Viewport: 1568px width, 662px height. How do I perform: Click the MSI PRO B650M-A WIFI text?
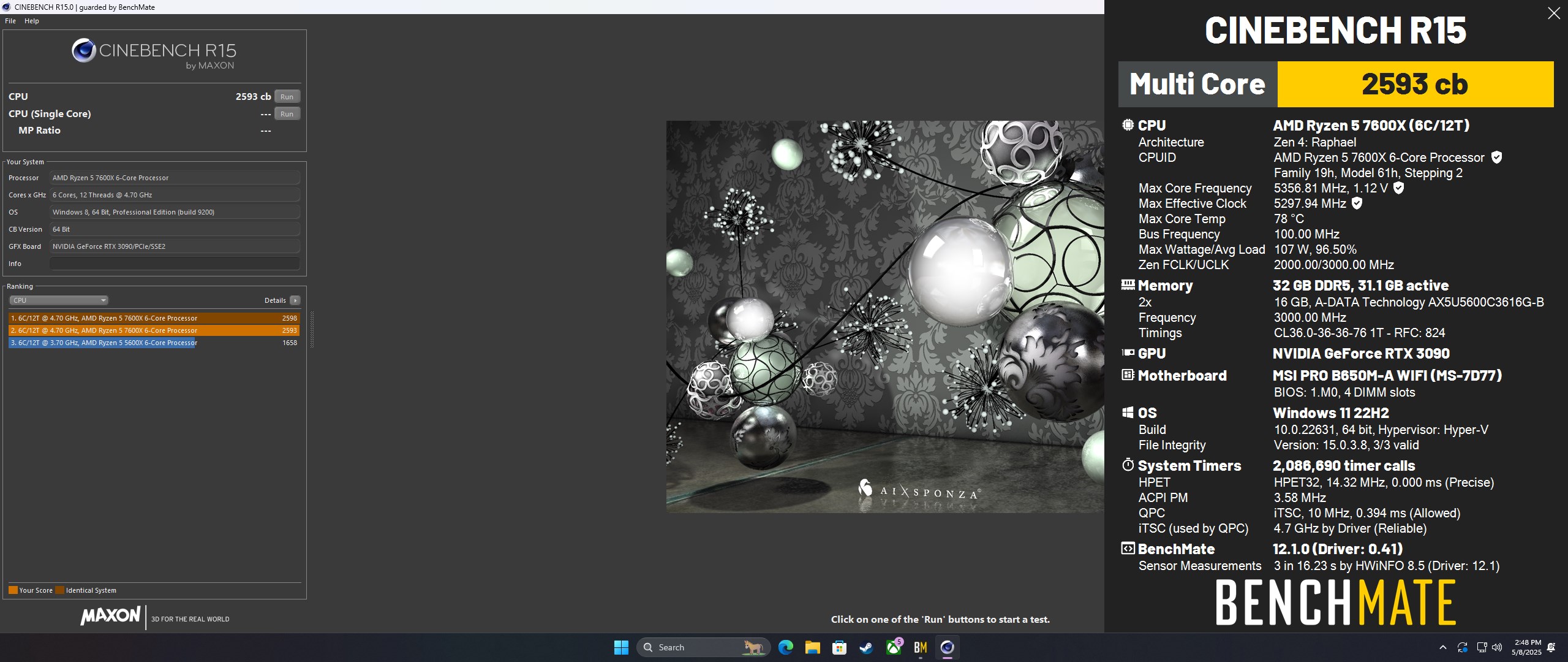1387,375
